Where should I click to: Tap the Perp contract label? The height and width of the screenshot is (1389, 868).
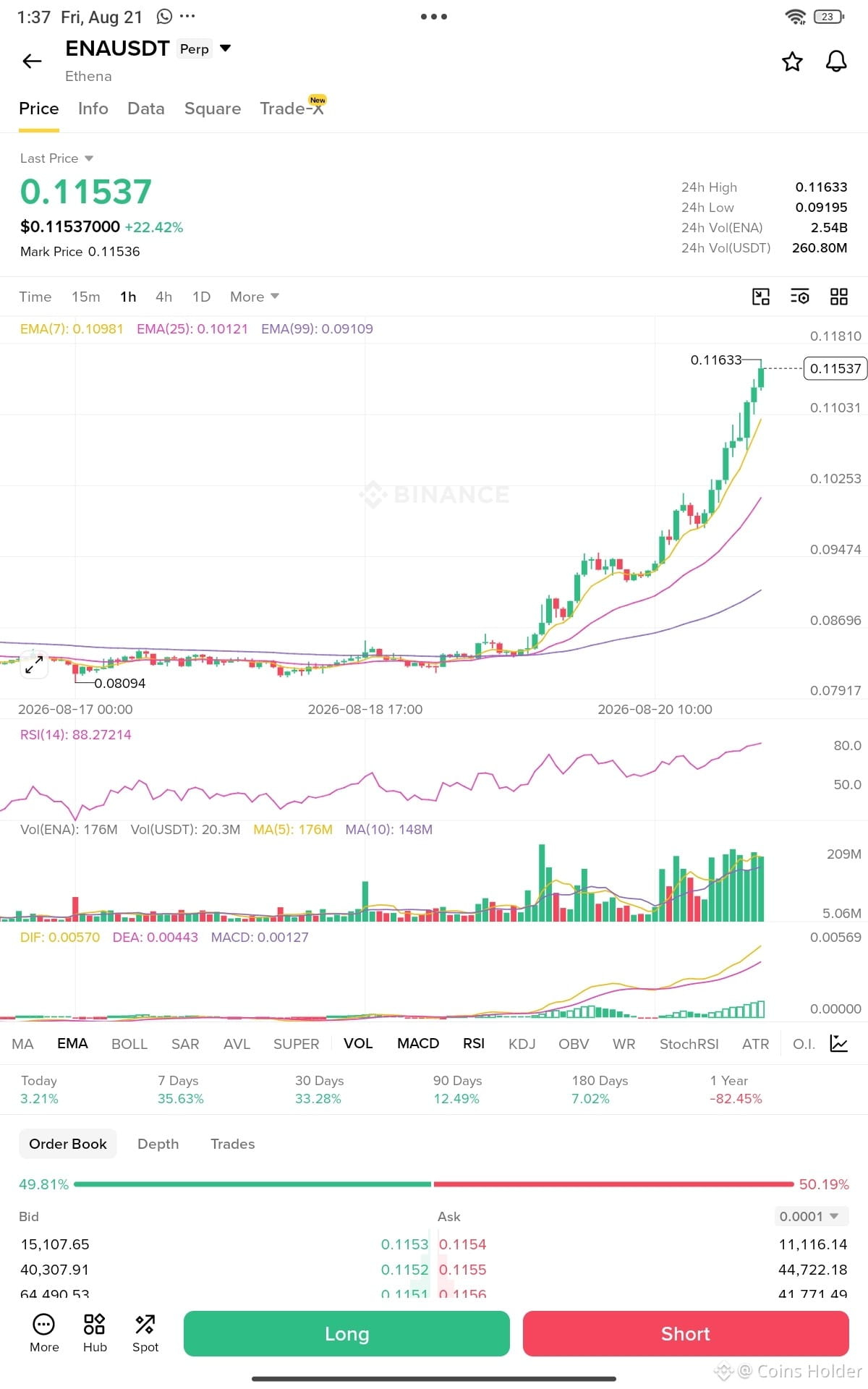195,48
